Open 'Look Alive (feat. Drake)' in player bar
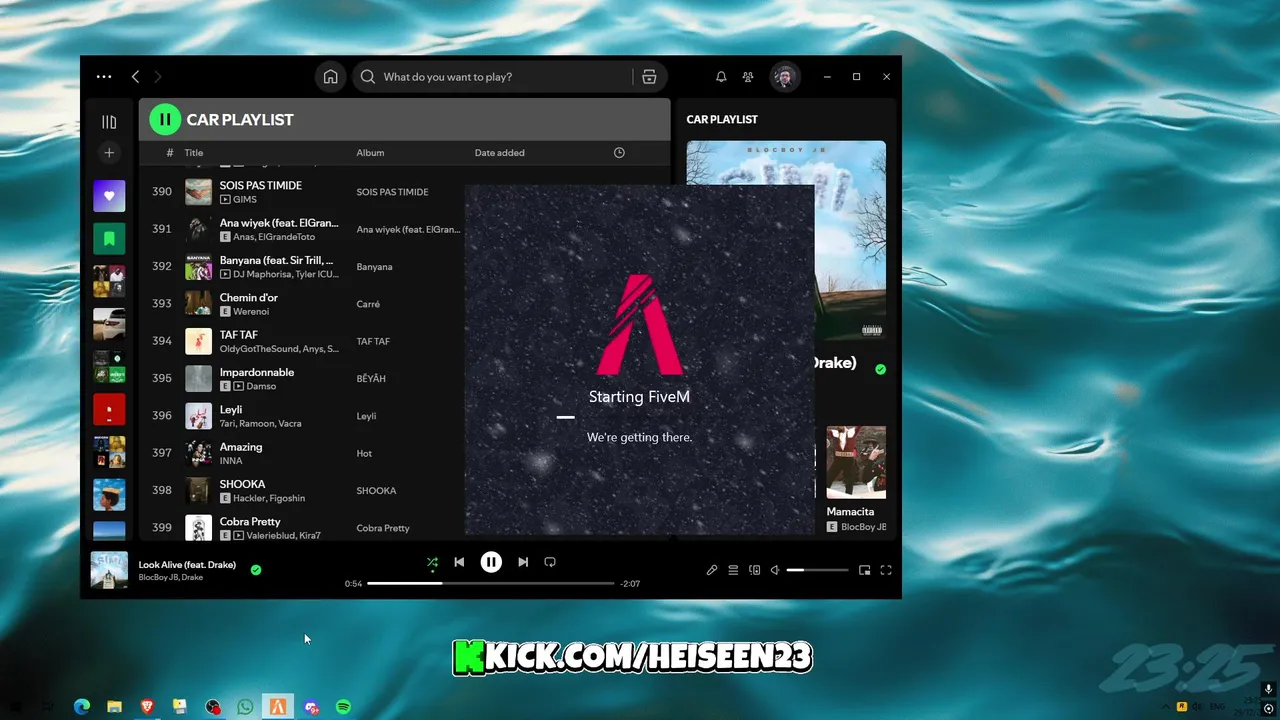This screenshot has width=1280, height=720. tap(187, 565)
